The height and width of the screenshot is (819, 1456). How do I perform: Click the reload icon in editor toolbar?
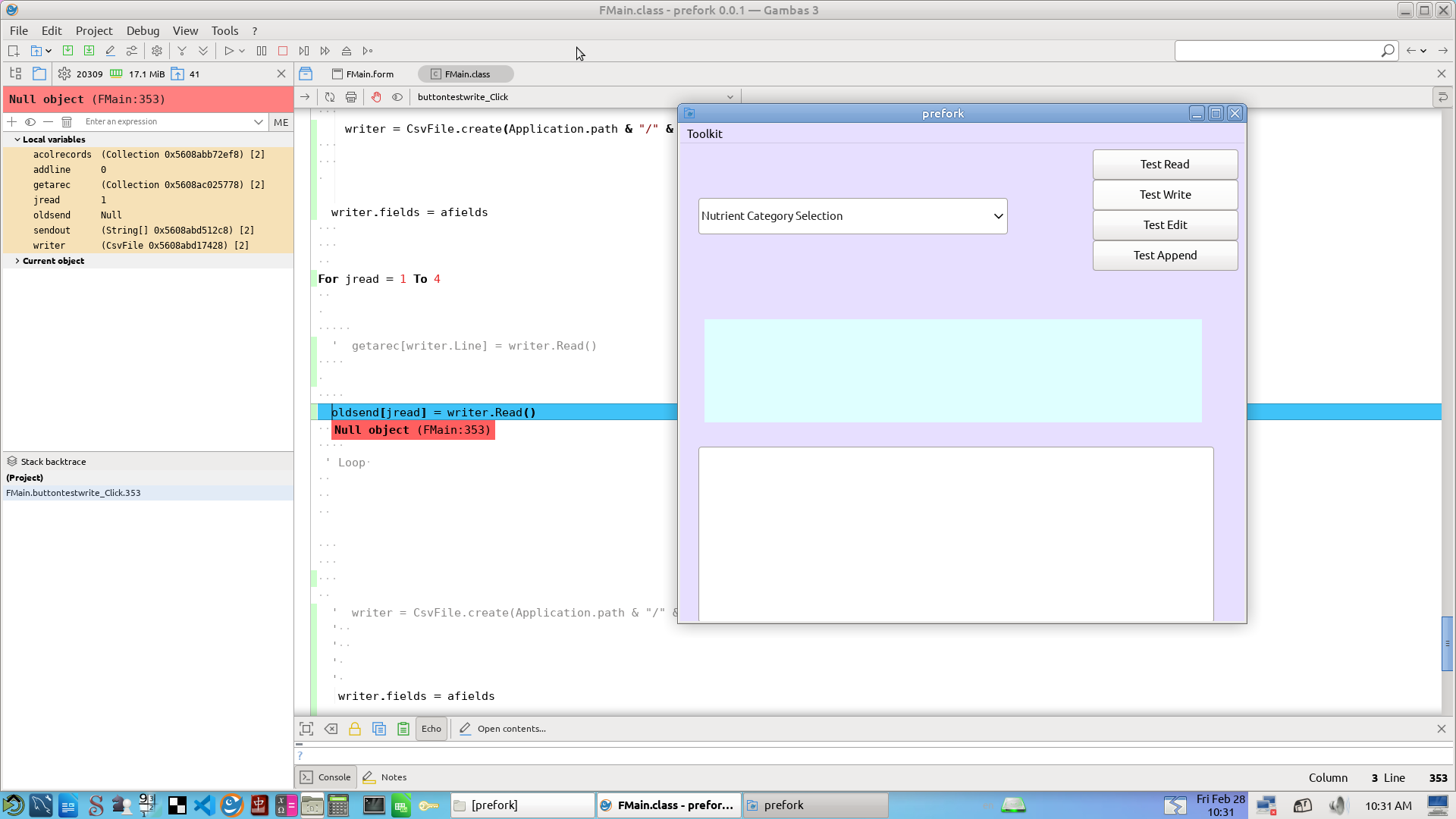(x=330, y=97)
